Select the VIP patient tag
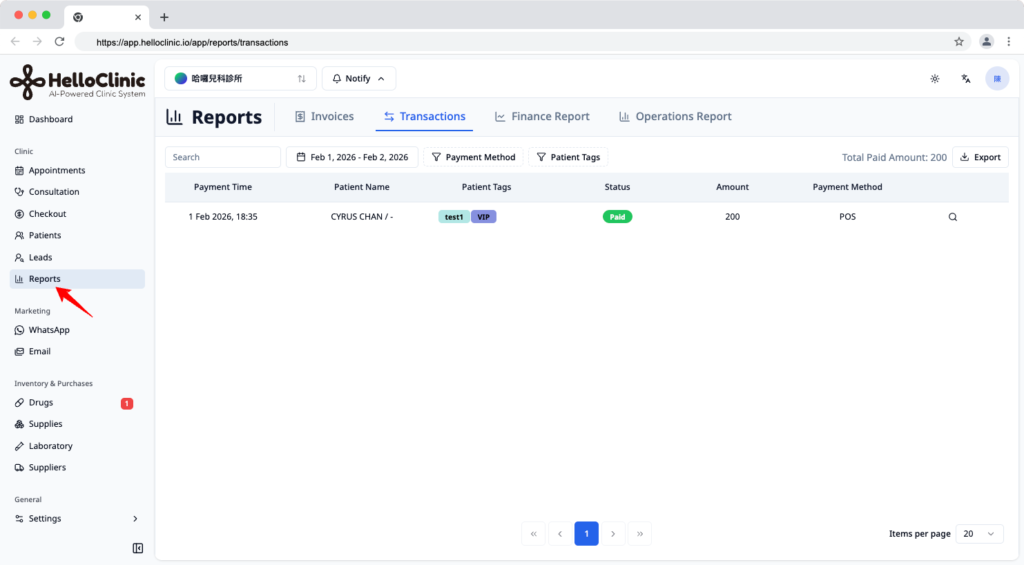This screenshot has width=1024, height=565. 483,217
